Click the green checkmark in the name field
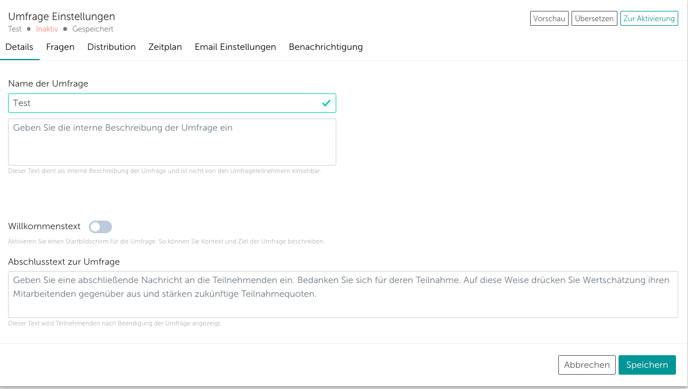 coord(326,103)
